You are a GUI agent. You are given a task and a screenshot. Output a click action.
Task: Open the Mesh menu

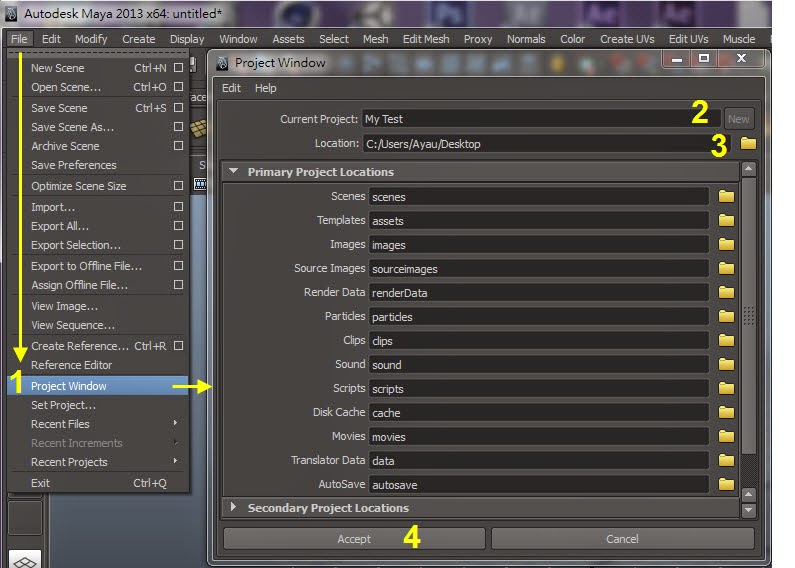point(376,39)
